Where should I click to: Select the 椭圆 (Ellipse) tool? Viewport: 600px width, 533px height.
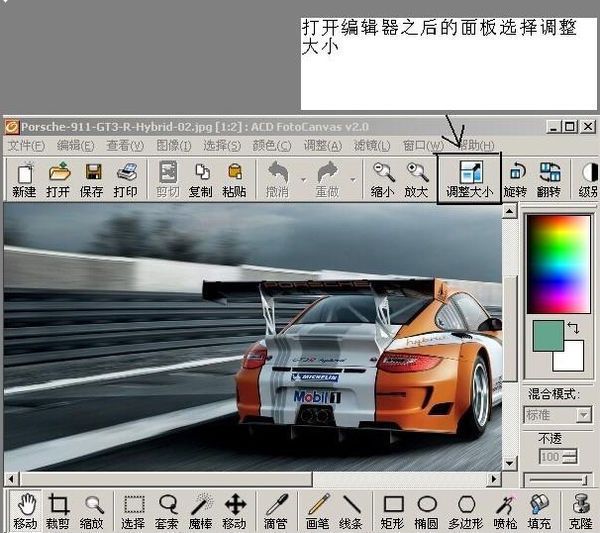click(427, 511)
